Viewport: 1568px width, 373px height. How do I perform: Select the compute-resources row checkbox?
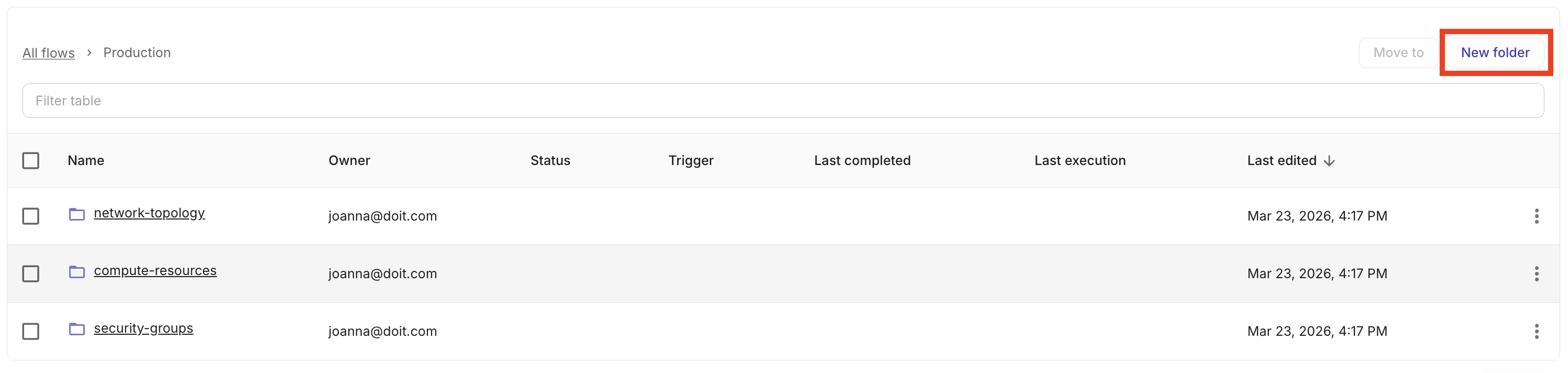click(30, 274)
